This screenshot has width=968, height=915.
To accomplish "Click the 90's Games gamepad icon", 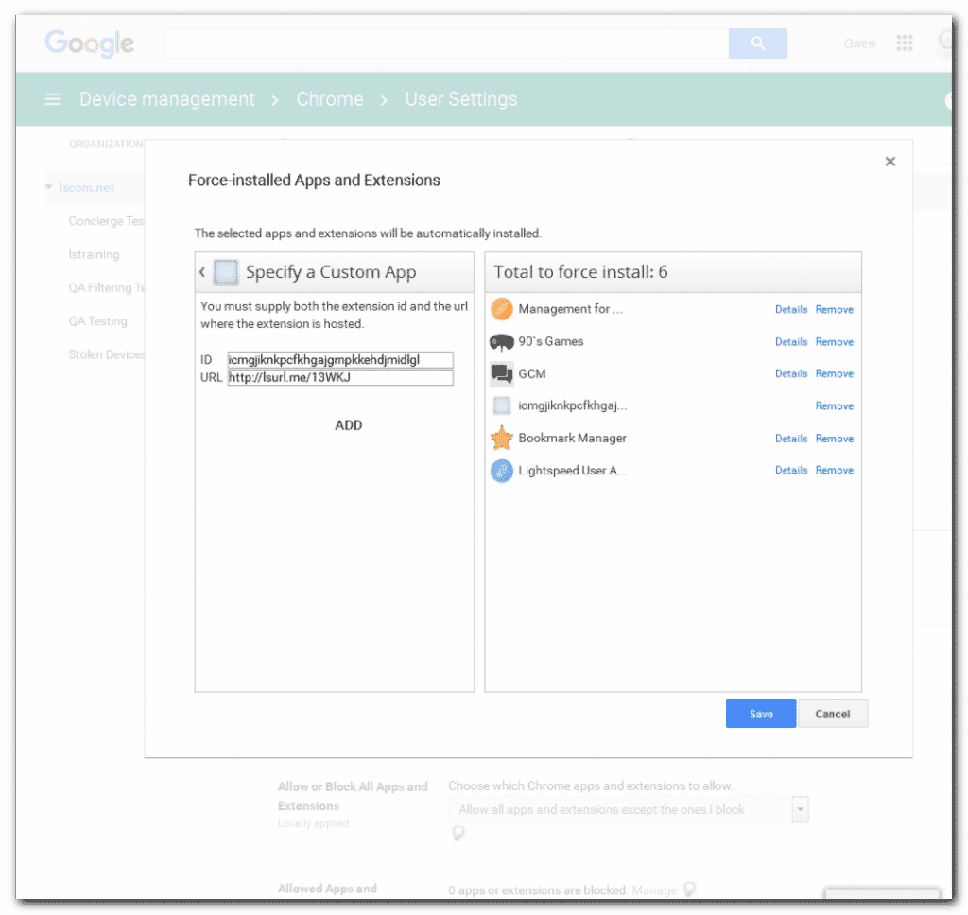I will click(502, 341).
